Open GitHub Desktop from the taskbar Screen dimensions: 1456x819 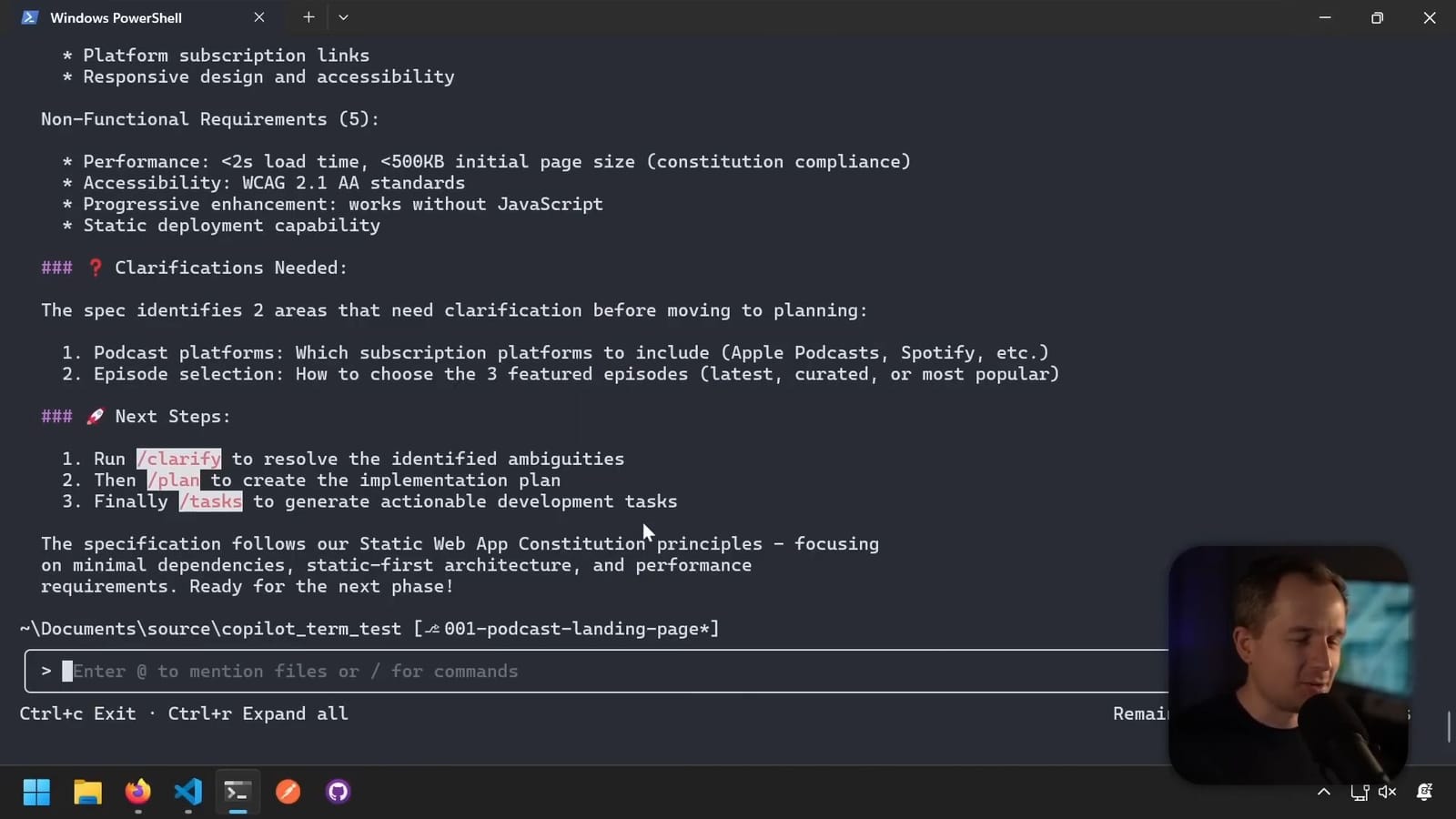(337, 792)
